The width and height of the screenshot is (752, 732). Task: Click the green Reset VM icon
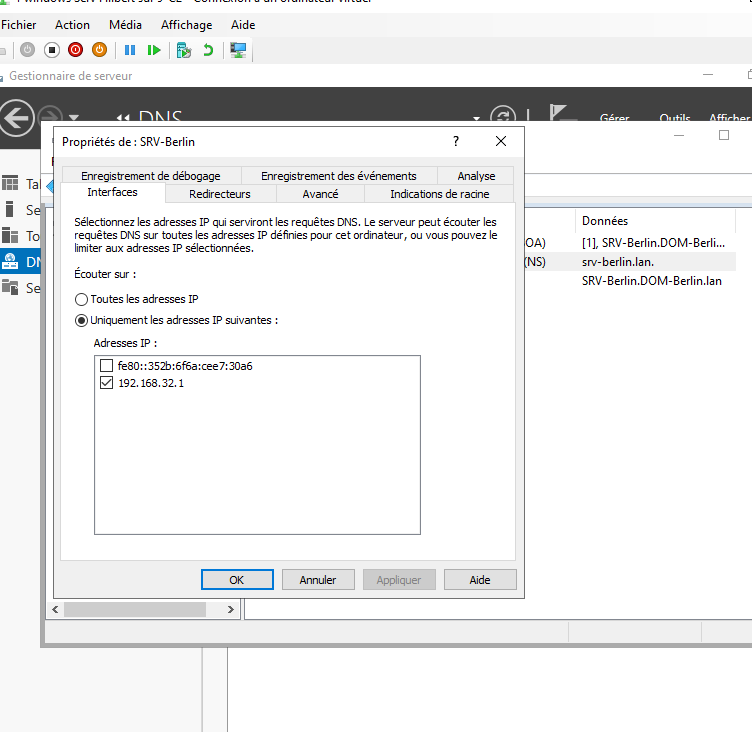153,50
